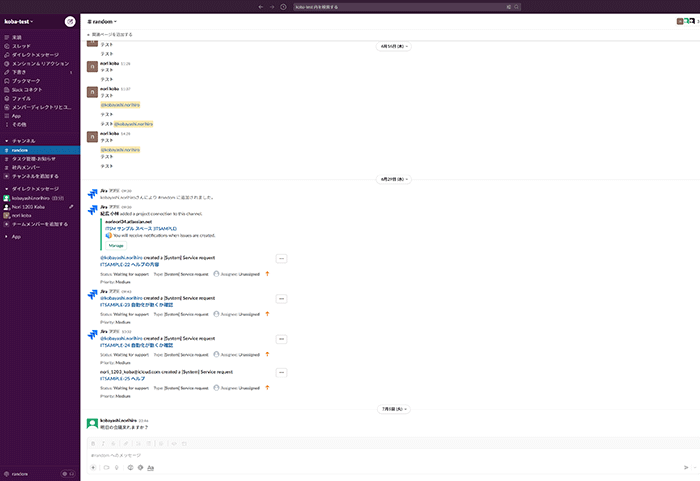
Task: Open 未読 in the sidebar
Action: (x=17, y=38)
